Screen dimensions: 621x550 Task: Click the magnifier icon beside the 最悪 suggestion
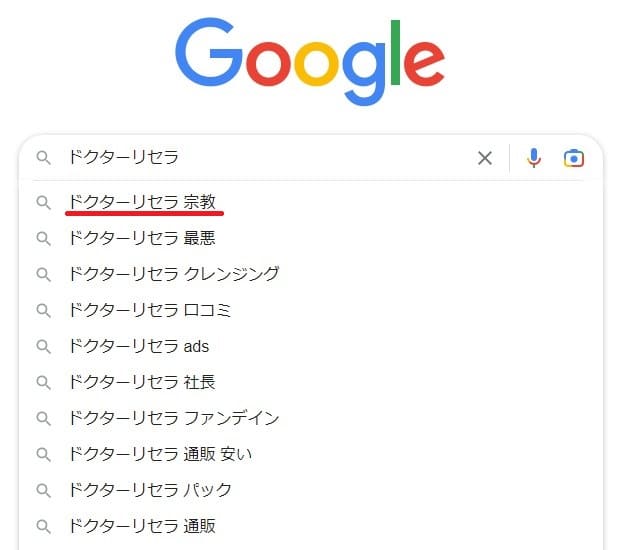click(x=44, y=238)
